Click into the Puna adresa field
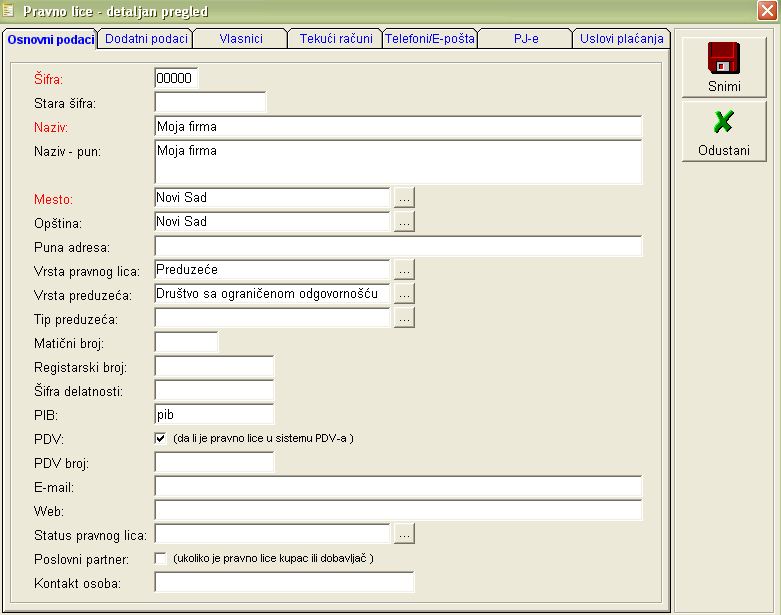This screenshot has height=615, width=781. 398,246
